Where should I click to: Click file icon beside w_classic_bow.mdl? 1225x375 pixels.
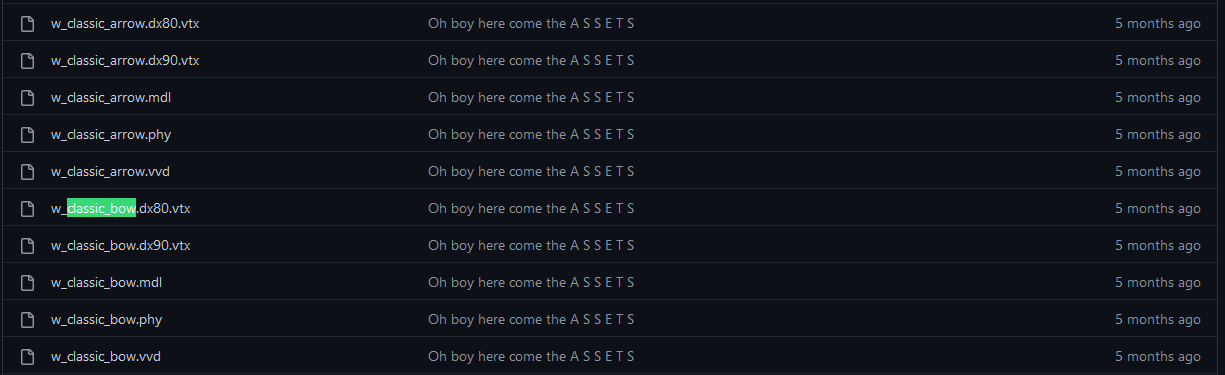pos(28,282)
